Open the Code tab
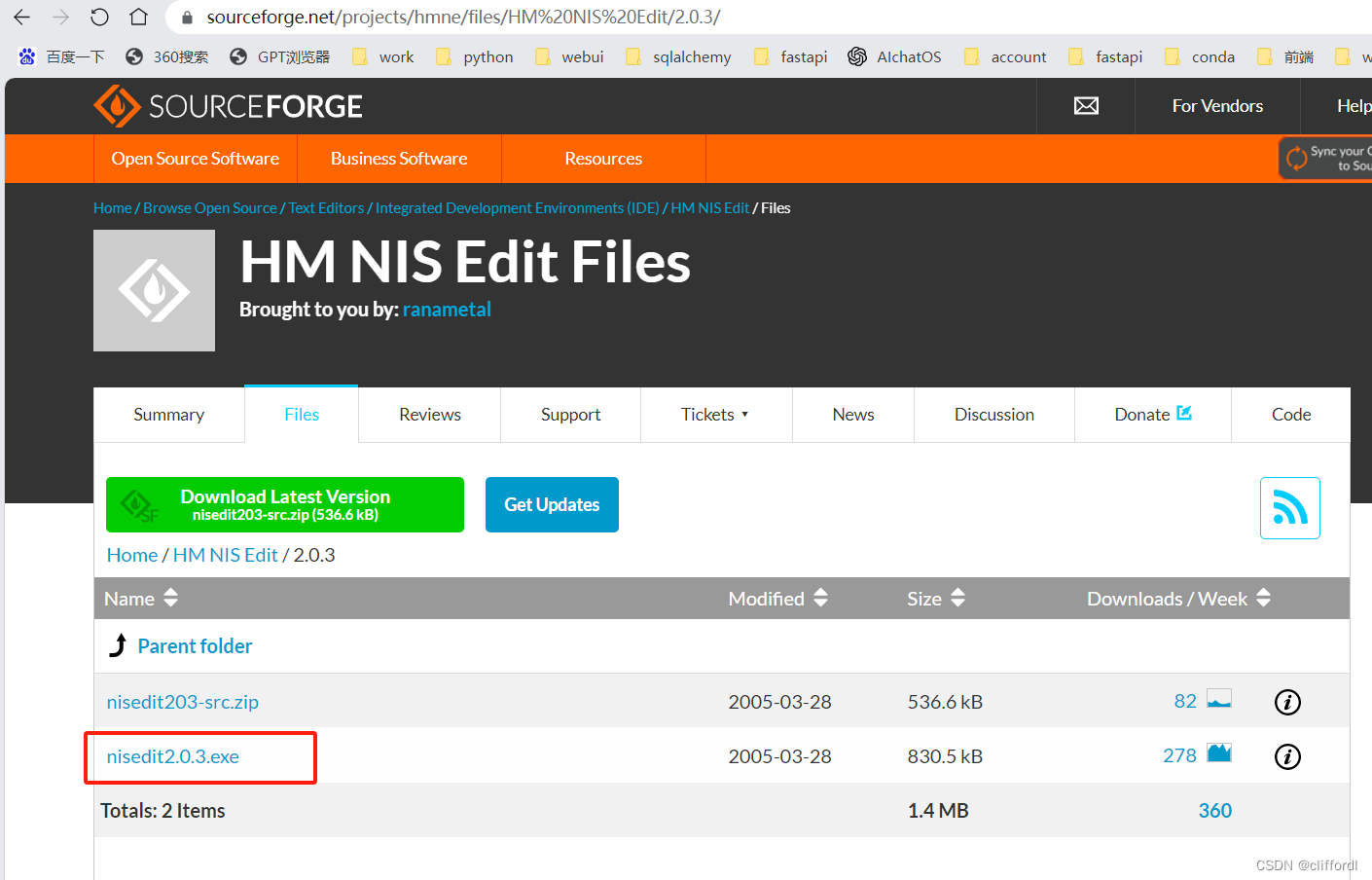The width and height of the screenshot is (1372, 880). tap(1291, 415)
